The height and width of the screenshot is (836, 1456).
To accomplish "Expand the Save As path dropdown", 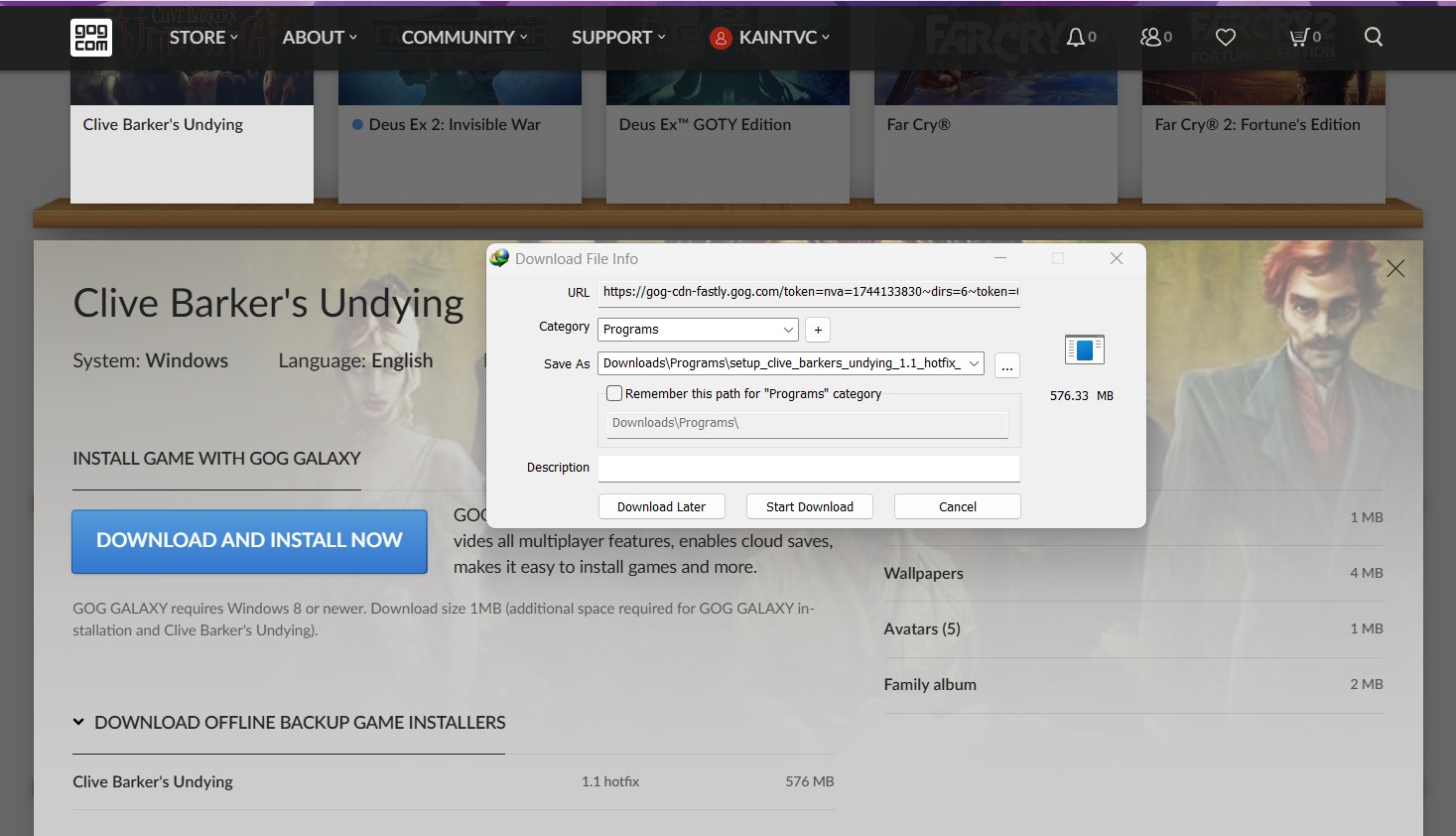I will click(x=975, y=363).
